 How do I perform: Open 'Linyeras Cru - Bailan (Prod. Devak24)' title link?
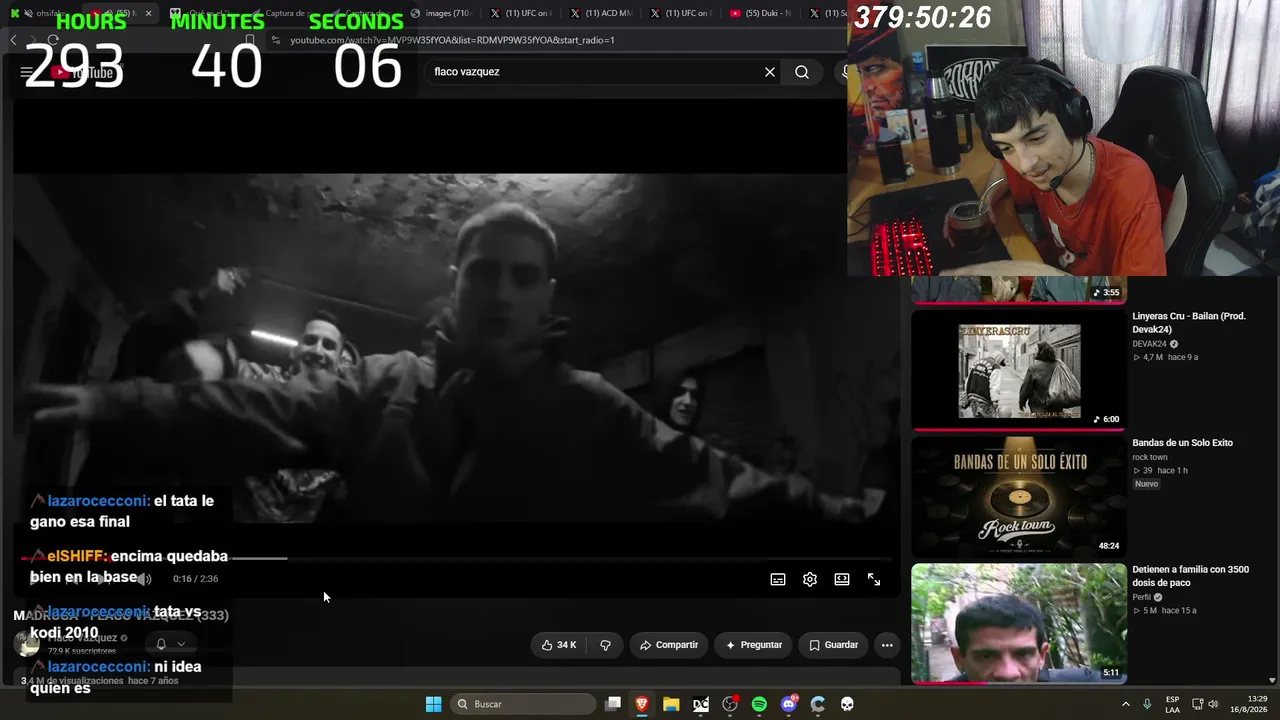pyautogui.click(x=1189, y=323)
